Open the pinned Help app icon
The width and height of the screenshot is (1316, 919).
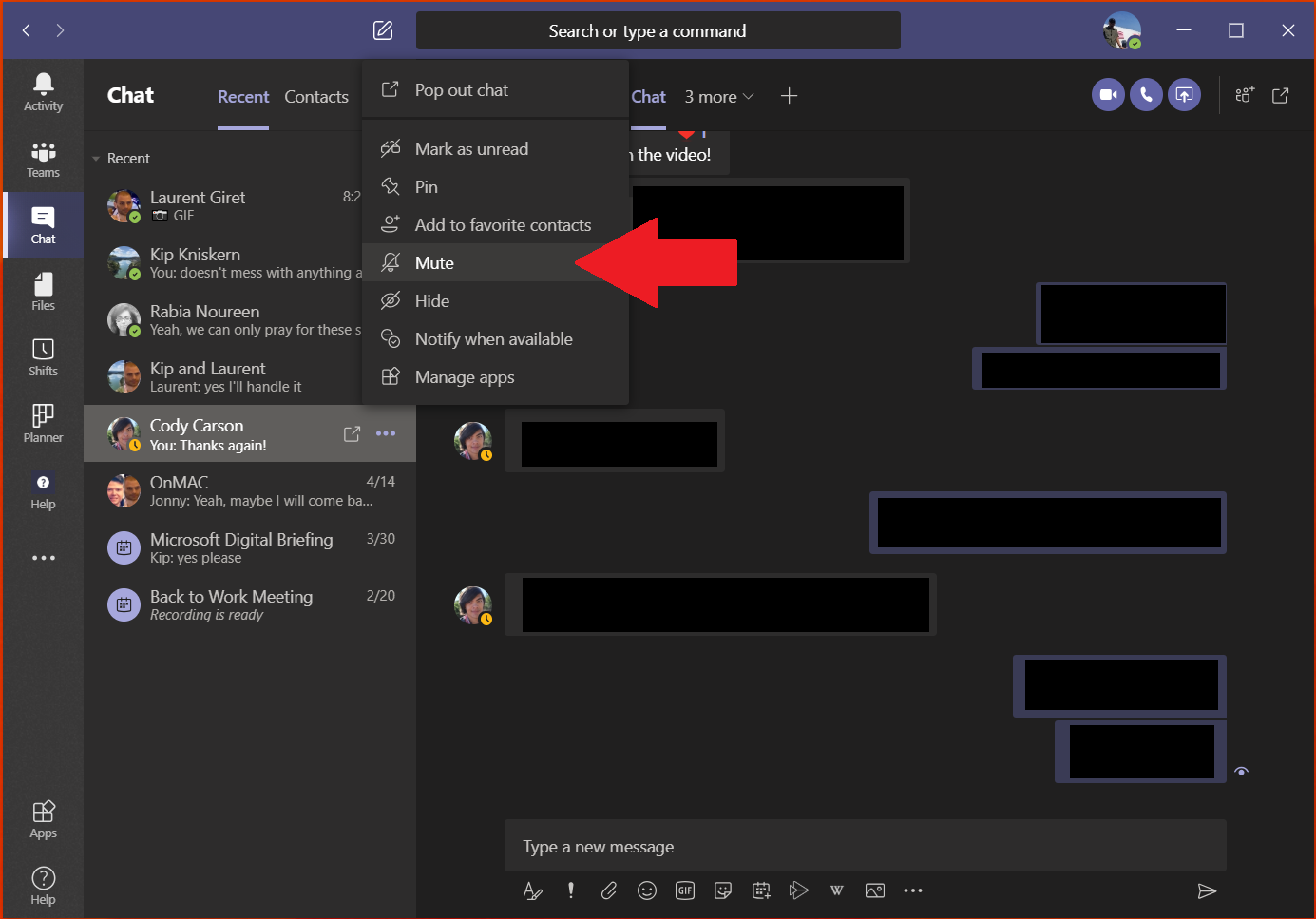pos(43,490)
